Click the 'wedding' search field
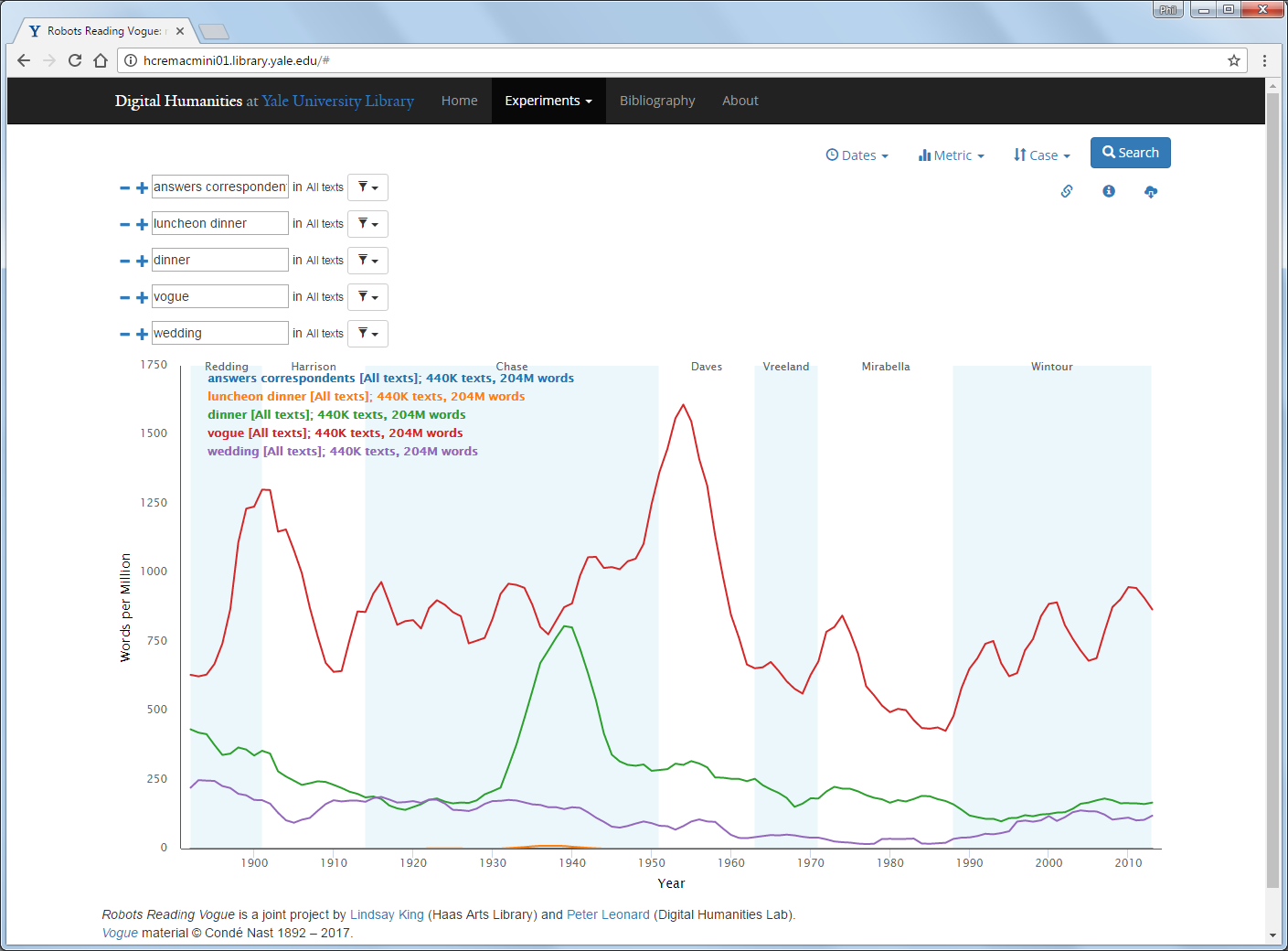The width and height of the screenshot is (1288, 951). (x=220, y=333)
